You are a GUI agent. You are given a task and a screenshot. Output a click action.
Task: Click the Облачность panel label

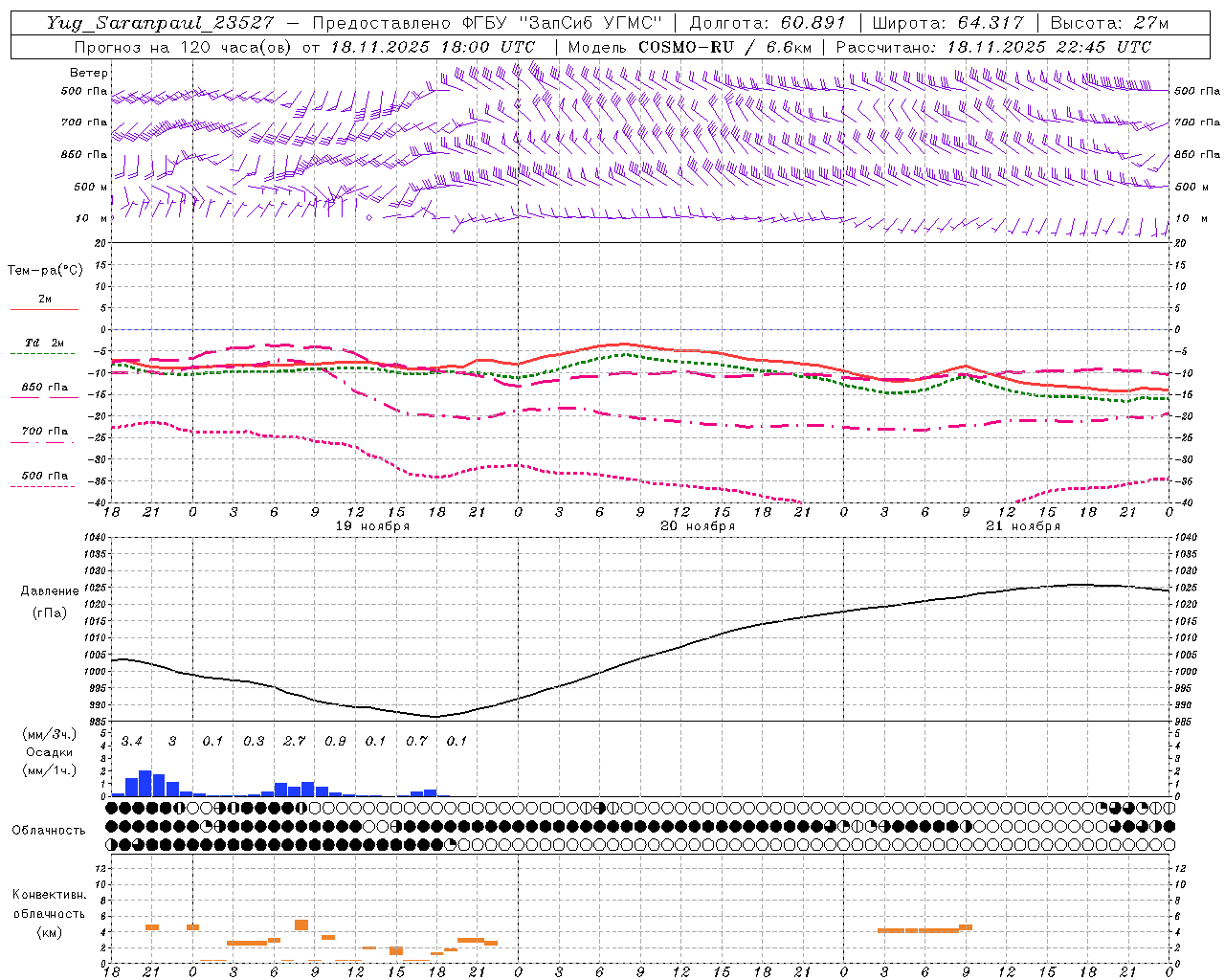(49, 830)
